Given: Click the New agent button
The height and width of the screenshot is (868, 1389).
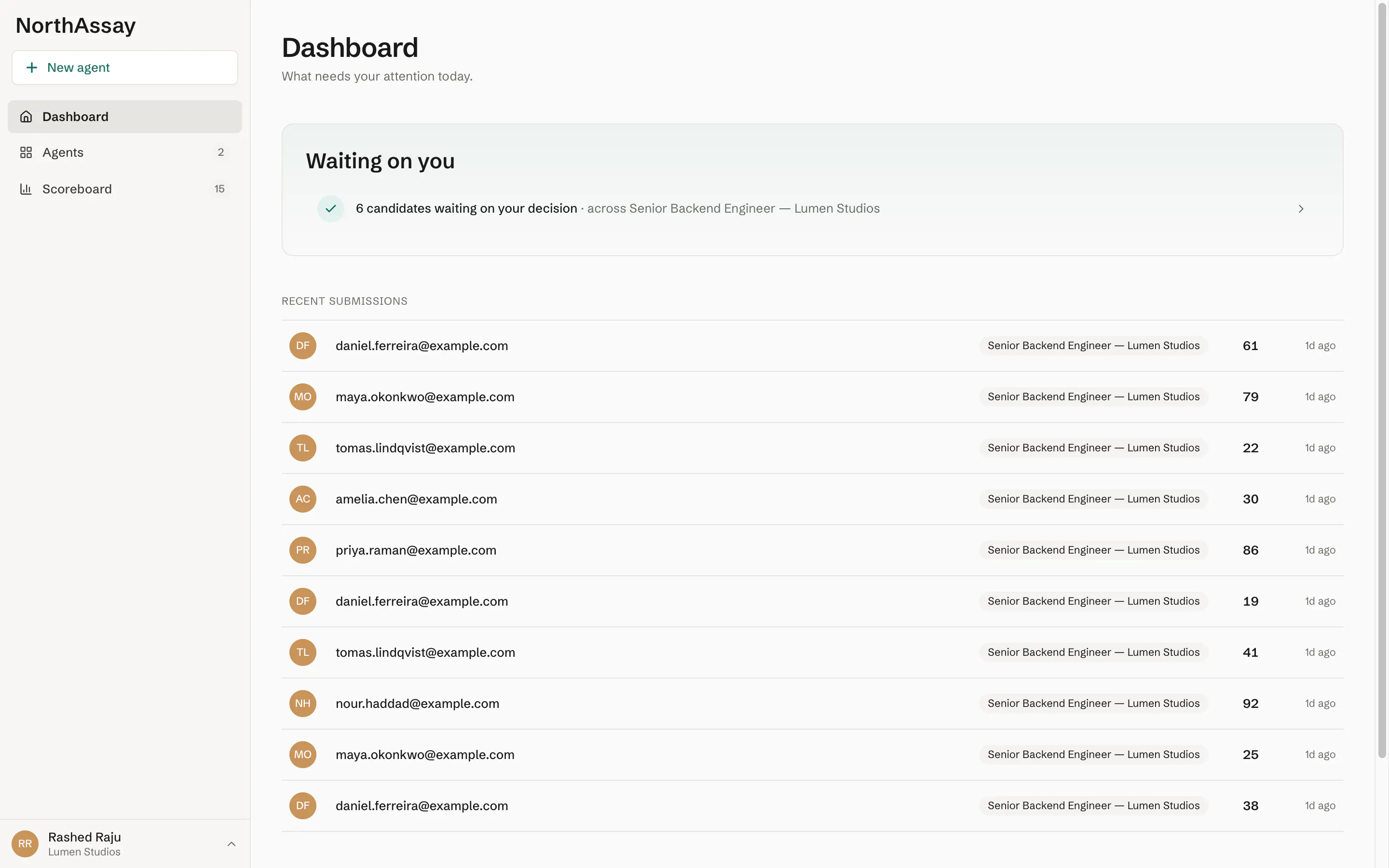Looking at the screenshot, I should (x=124, y=68).
